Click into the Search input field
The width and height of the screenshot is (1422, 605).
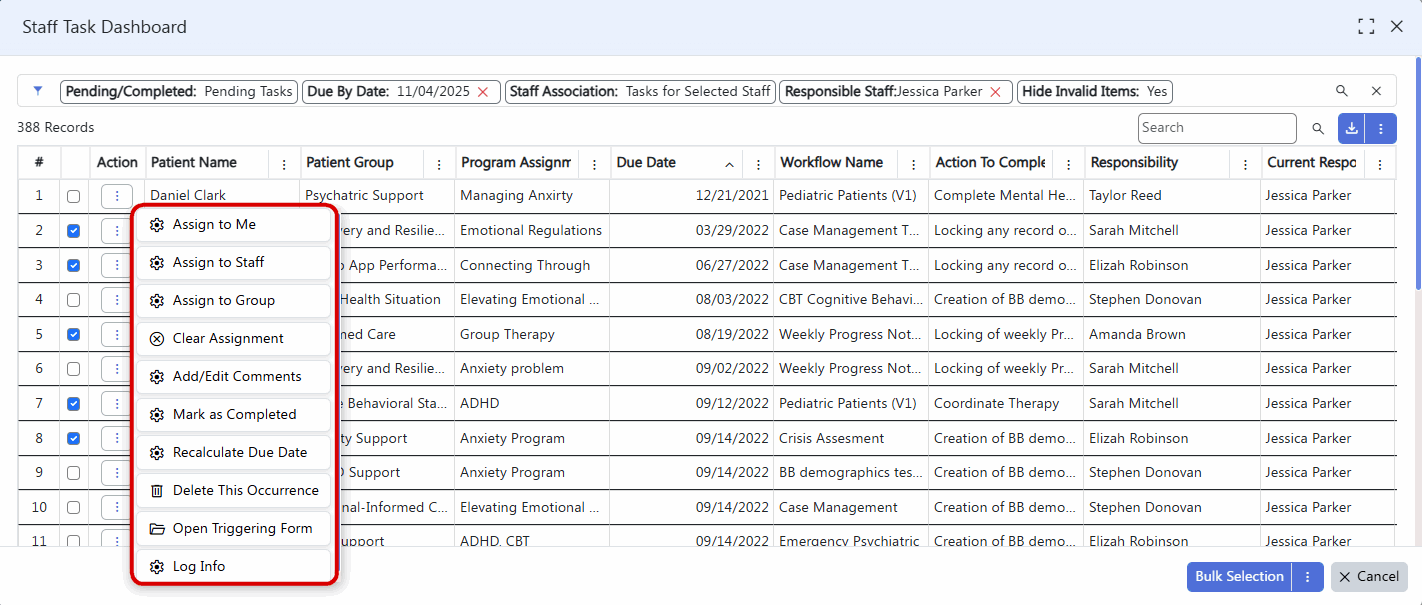[1217, 128]
